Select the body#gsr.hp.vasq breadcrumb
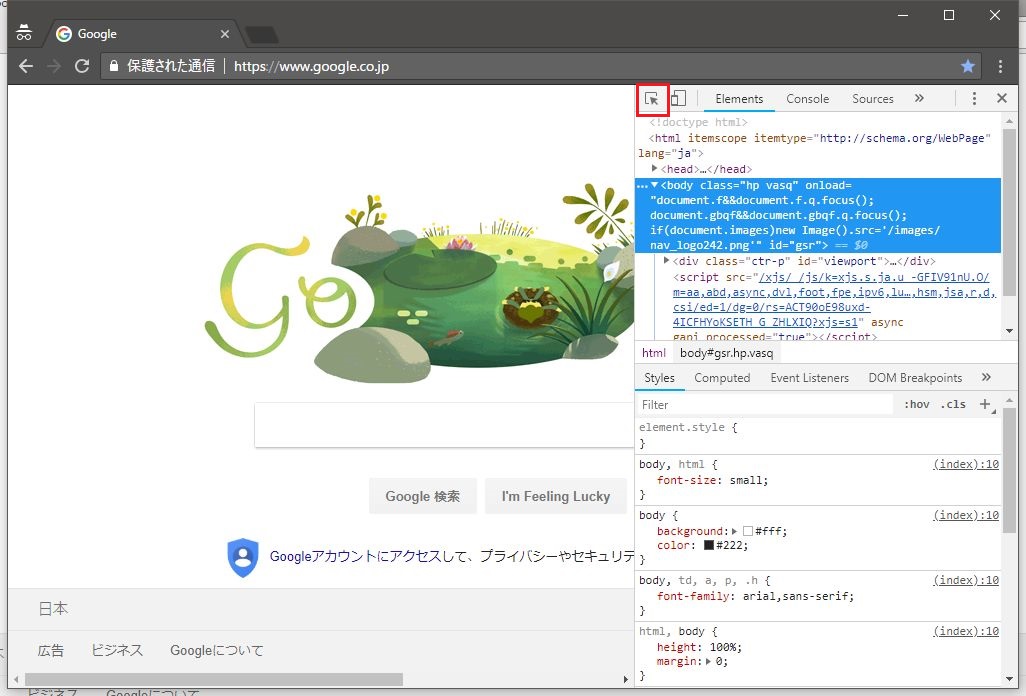 (x=726, y=353)
